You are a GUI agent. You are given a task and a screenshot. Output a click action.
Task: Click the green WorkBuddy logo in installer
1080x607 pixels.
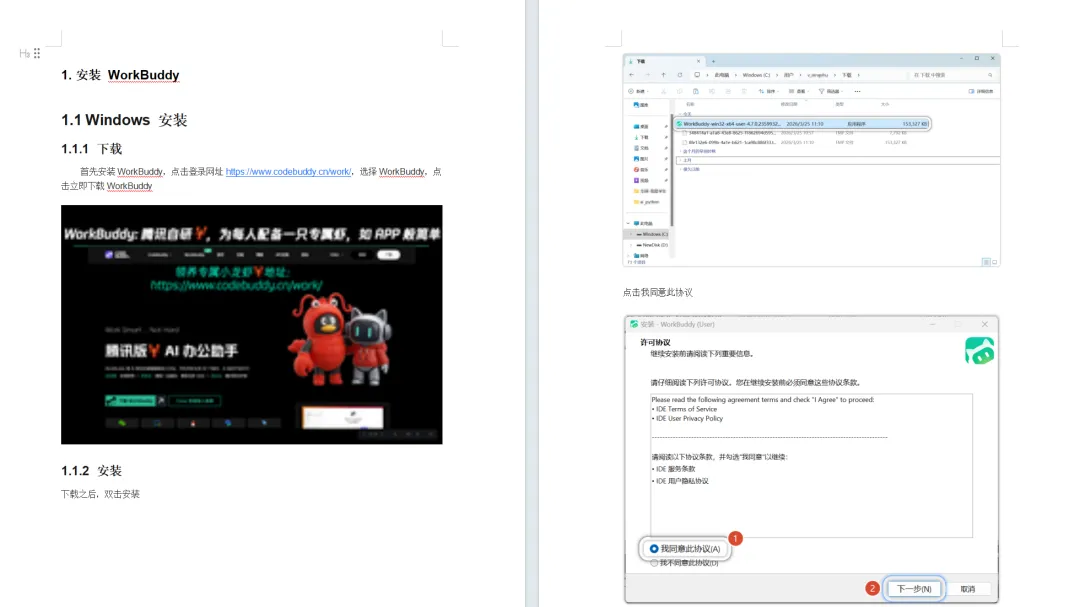pyautogui.click(x=979, y=351)
